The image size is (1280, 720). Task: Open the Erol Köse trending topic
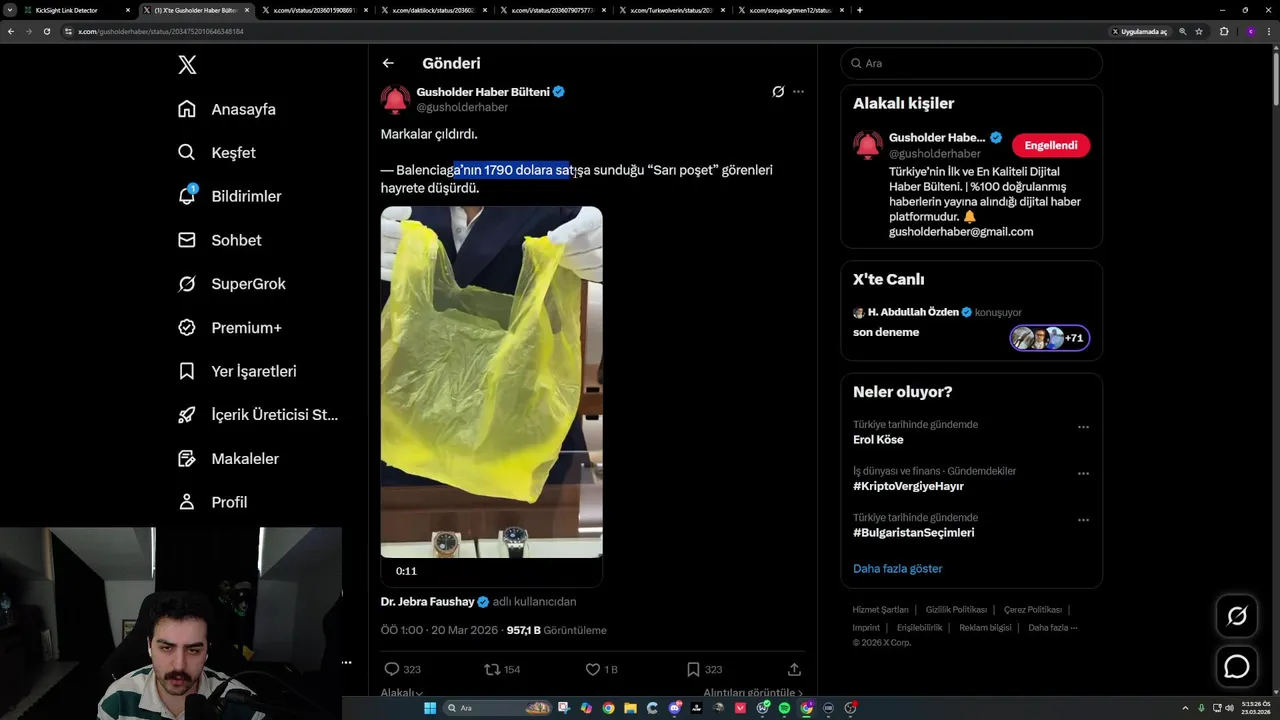pos(878,440)
